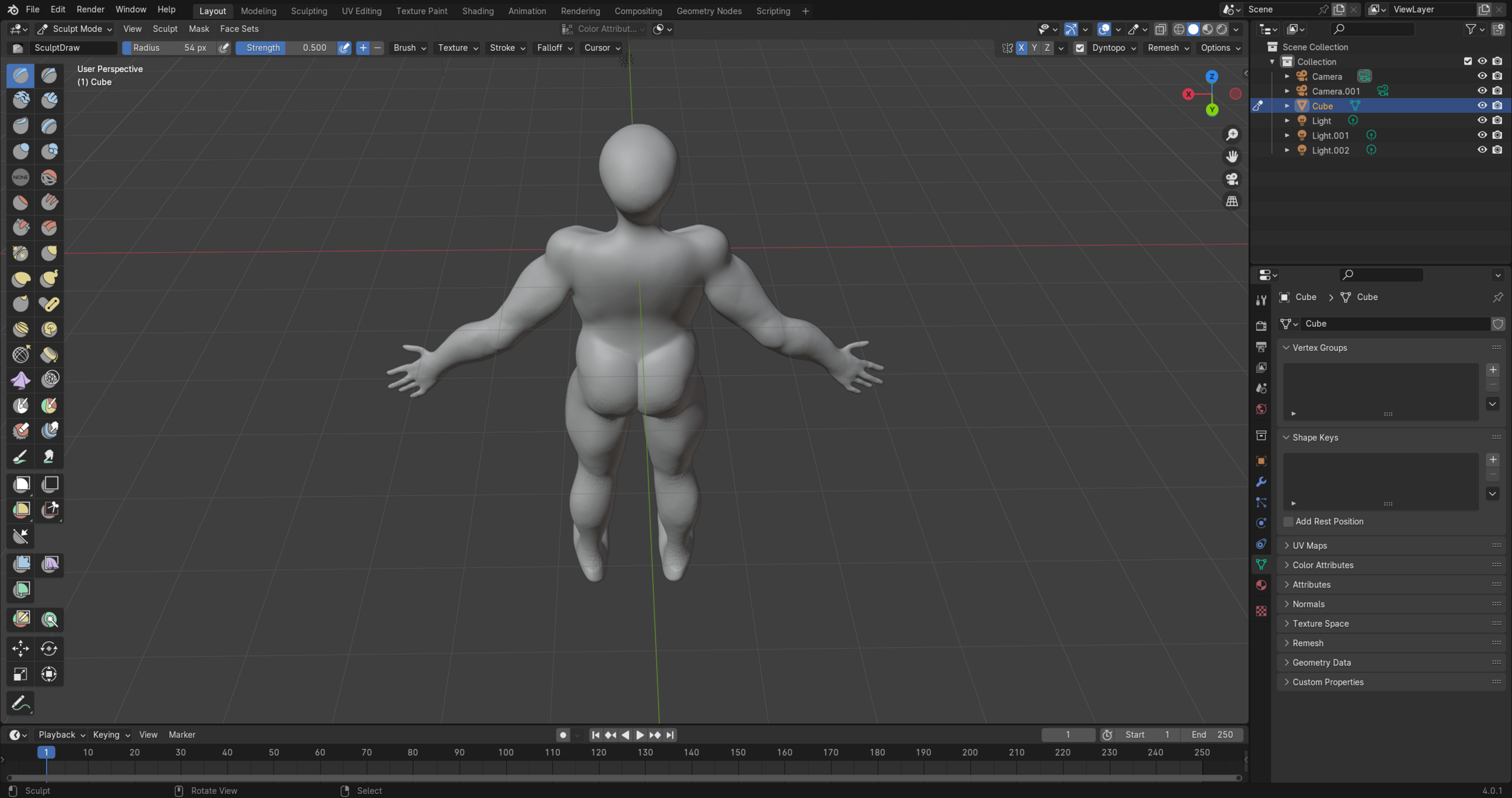Select the Inflate sculpt brush

click(x=21, y=151)
